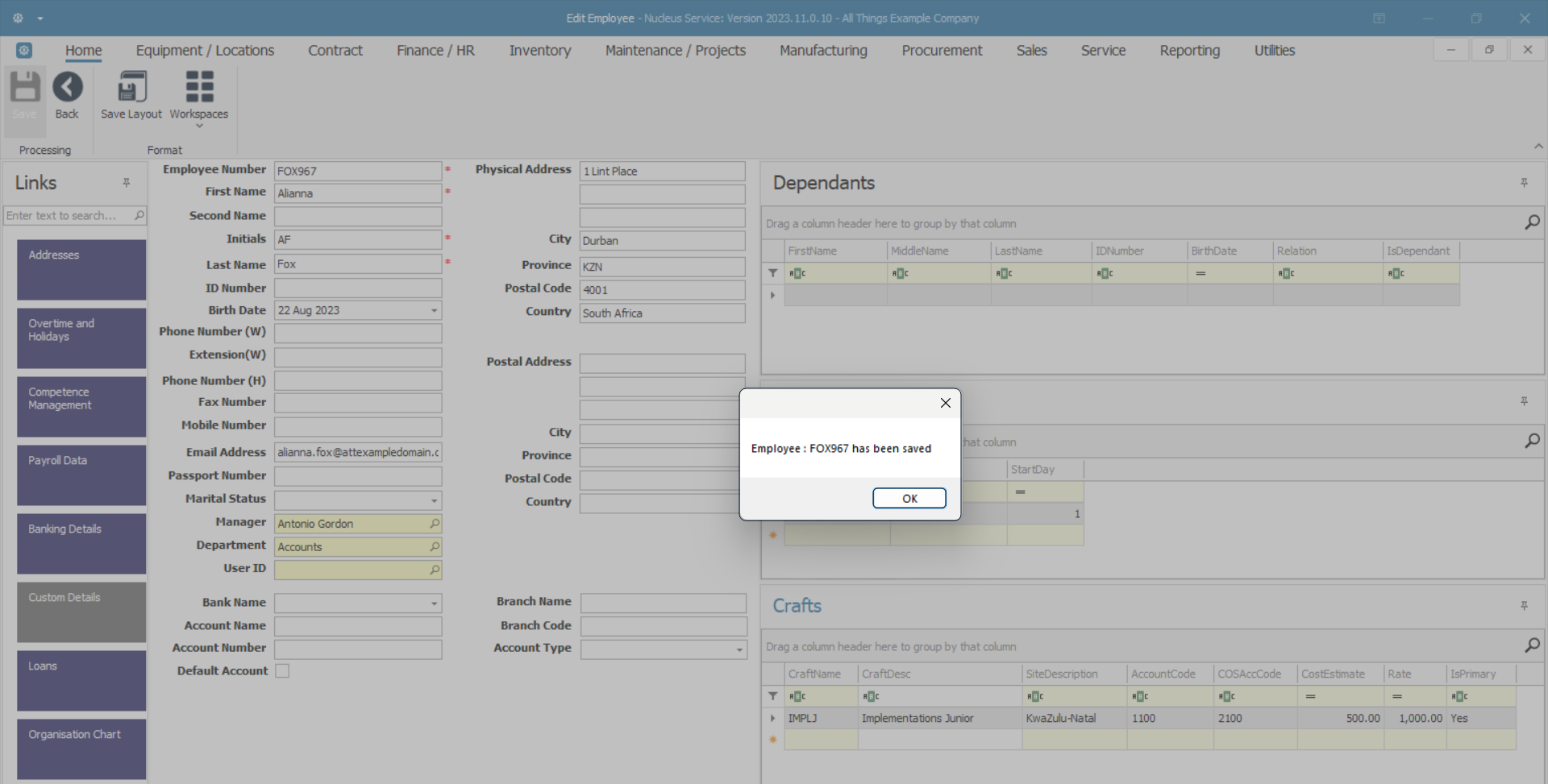Click CraftName filter operator icon in Crafts

(797, 696)
